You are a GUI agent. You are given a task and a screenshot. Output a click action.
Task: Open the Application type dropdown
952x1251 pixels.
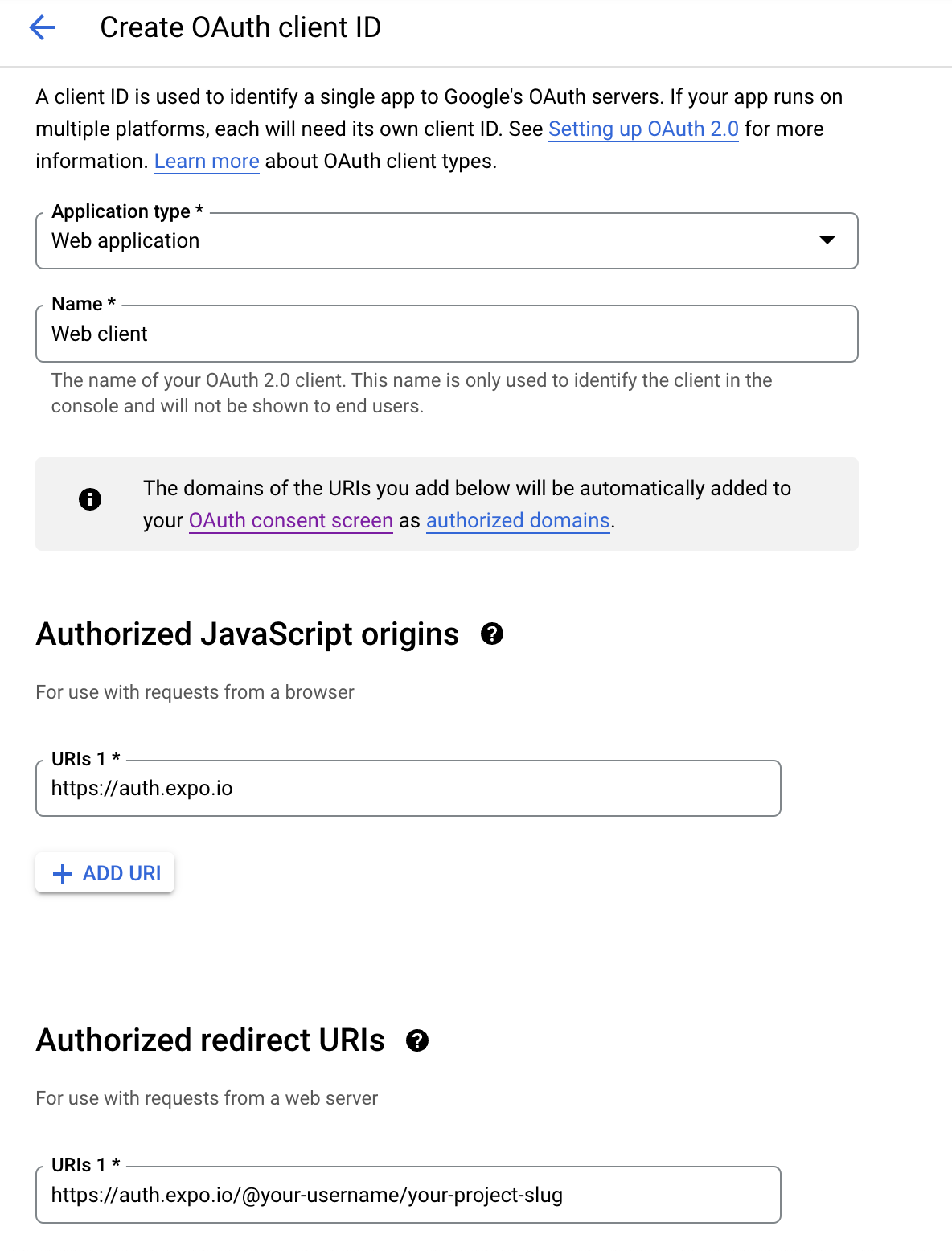pyautogui.click(x=446, y=240)
